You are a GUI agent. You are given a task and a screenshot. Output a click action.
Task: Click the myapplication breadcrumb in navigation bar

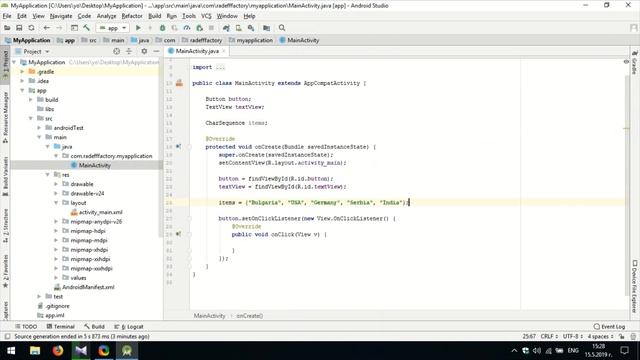click(251, 40)
